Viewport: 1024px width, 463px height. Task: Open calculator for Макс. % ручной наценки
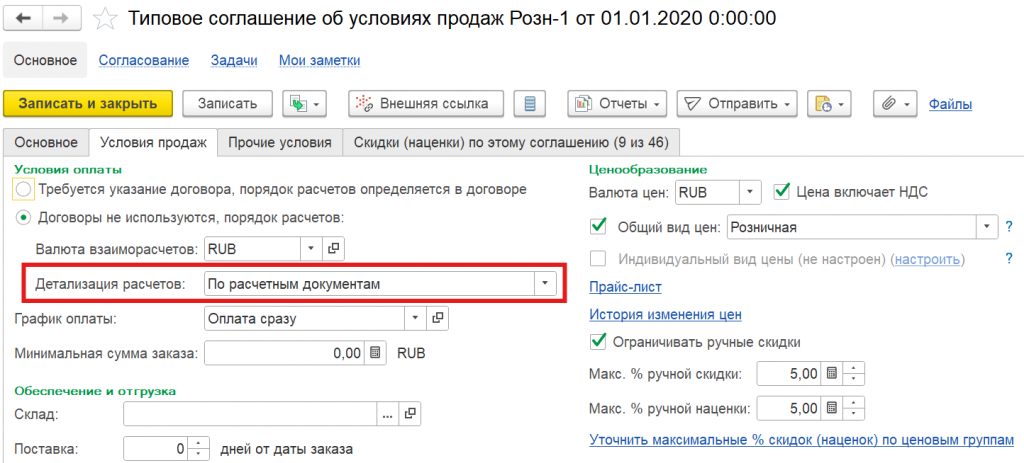click(832, 409)
